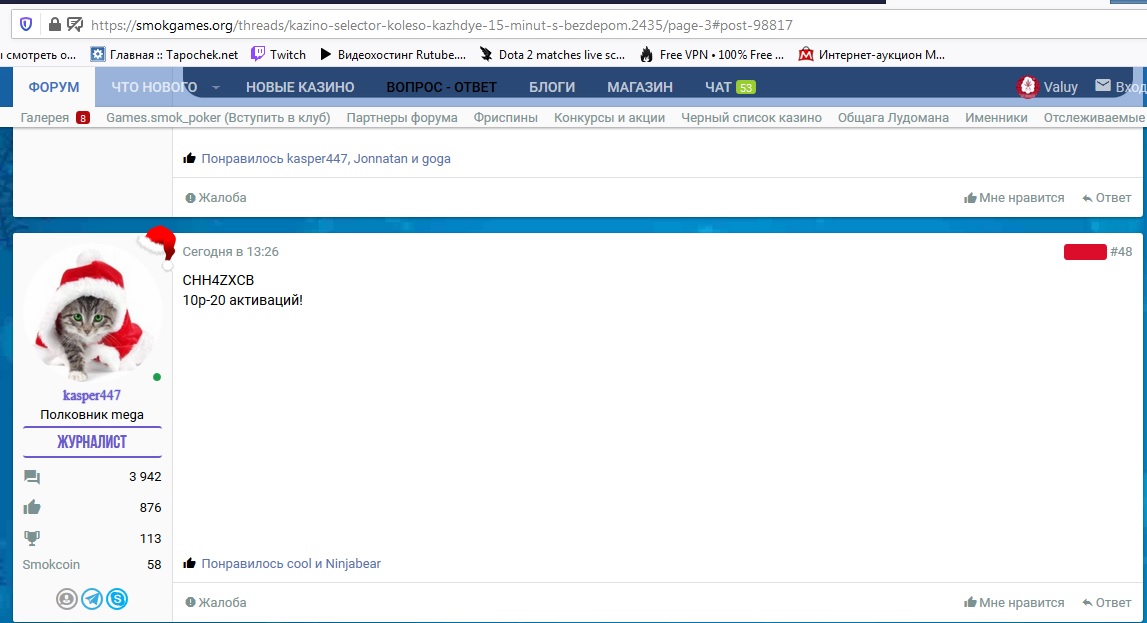Open Конкурсы и акции link
This screenshot has width=1147, height=623.
pyautogui.click(x=609, y=118)
